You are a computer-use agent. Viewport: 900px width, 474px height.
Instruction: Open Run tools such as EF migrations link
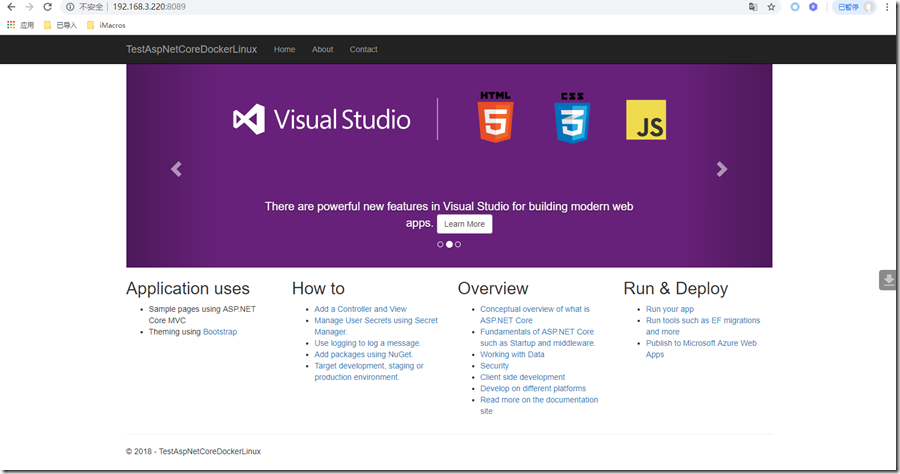[x=703, y=326]
